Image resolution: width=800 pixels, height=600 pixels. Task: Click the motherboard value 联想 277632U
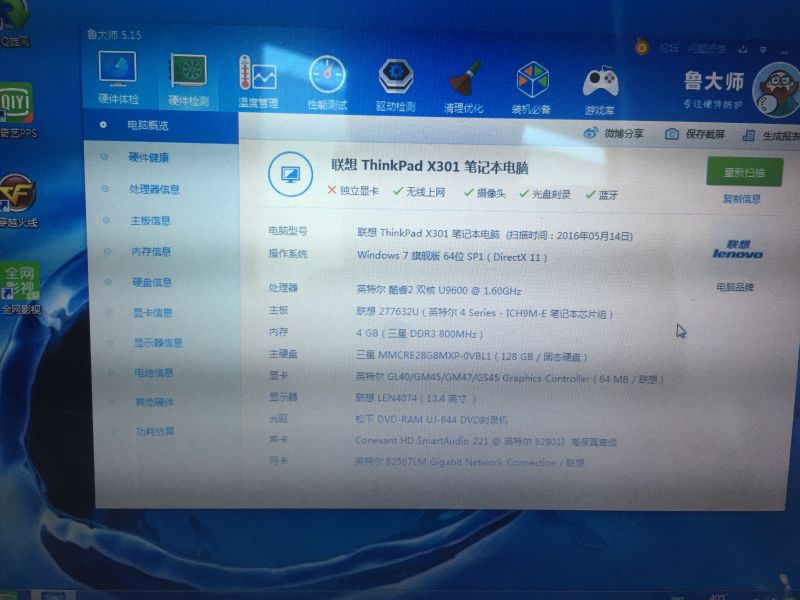[484, 312]
